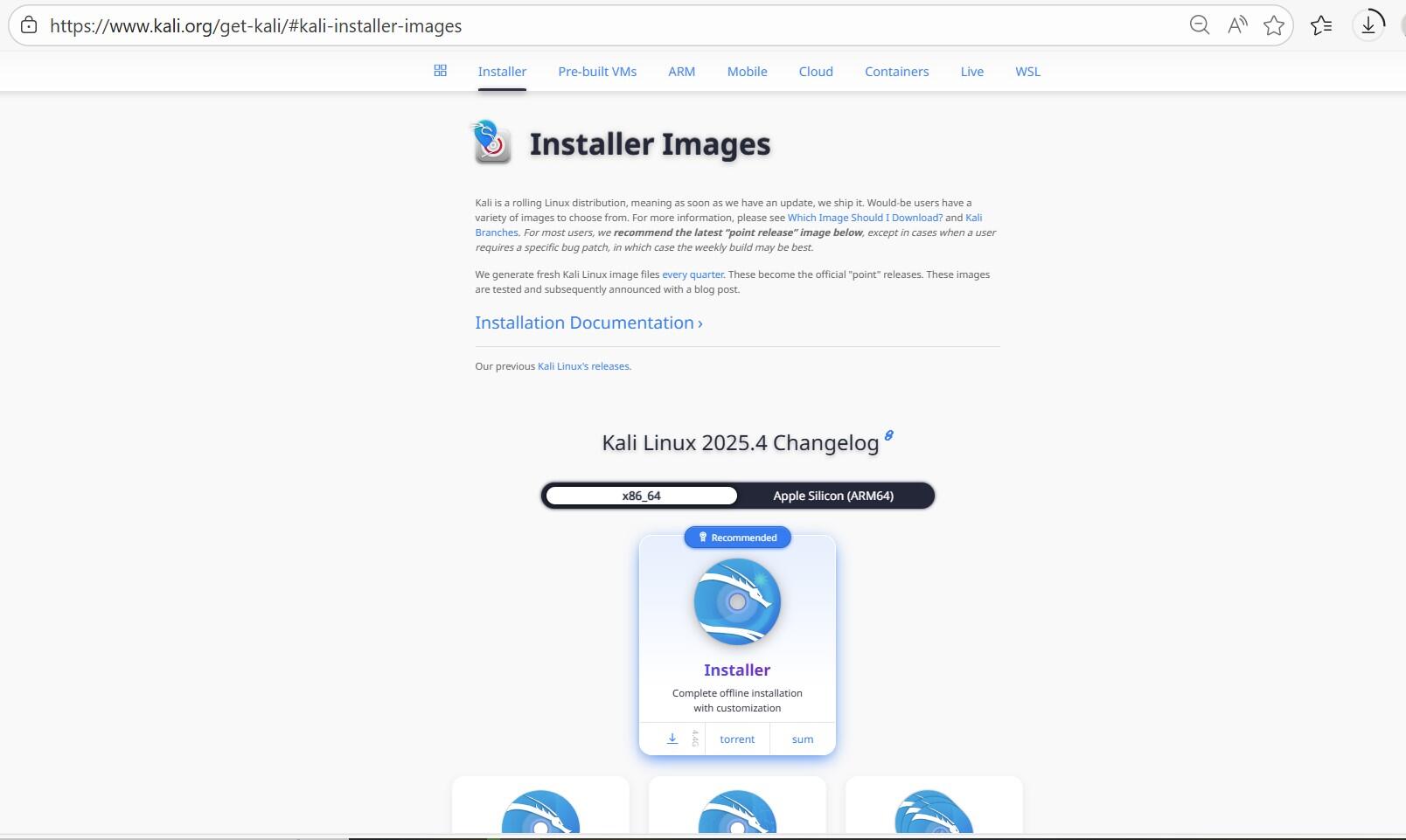The image size is (1406, 840).
Task: Open Collections with the star-list icon
Action: (x=1321, y=25)
